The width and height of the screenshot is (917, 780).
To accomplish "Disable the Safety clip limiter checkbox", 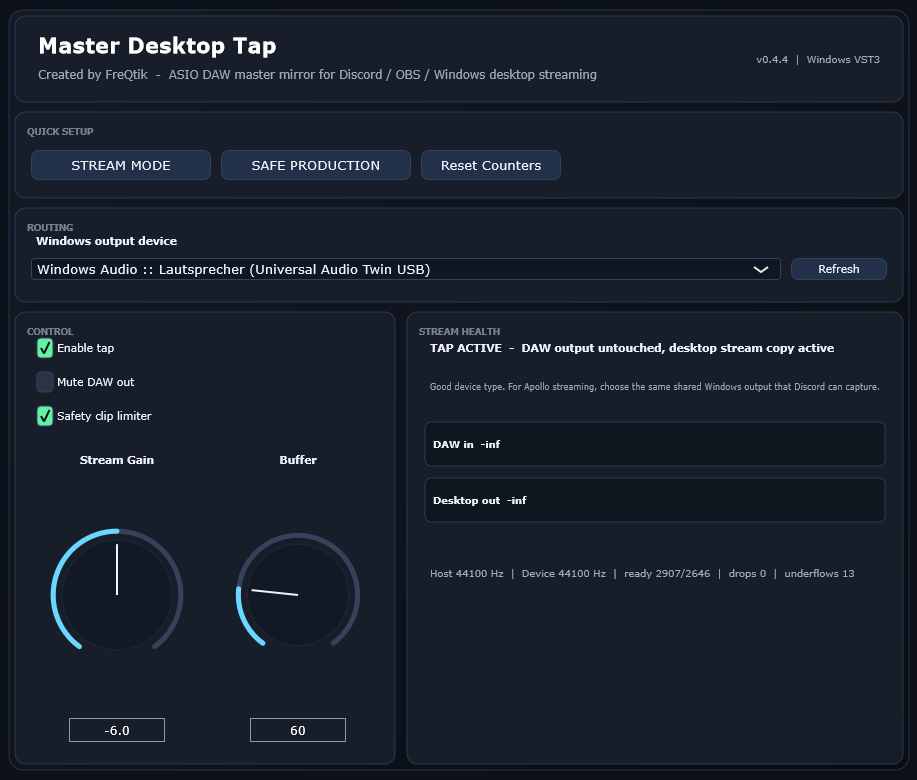I will 45,416.
